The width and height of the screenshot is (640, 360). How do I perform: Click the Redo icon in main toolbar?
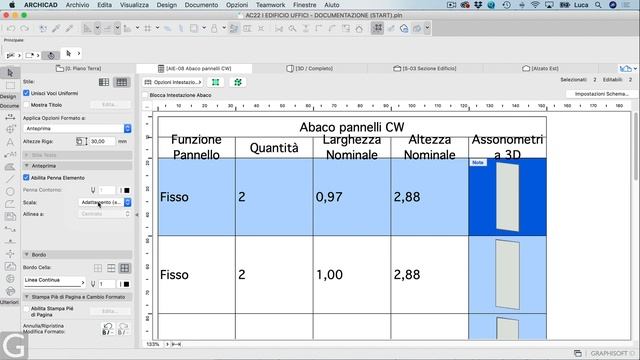click(x=24, y=28)
